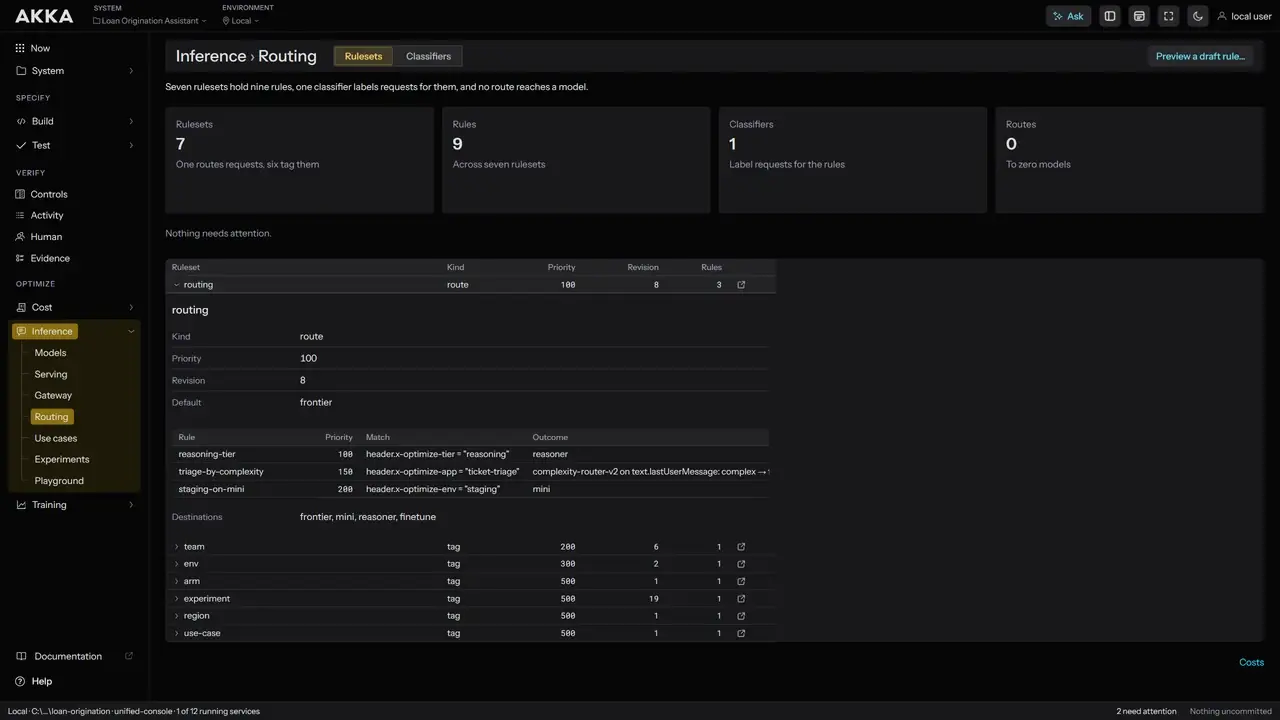Open Models under Inference
Screen dimensions: 1280x720
click(50, 353)
